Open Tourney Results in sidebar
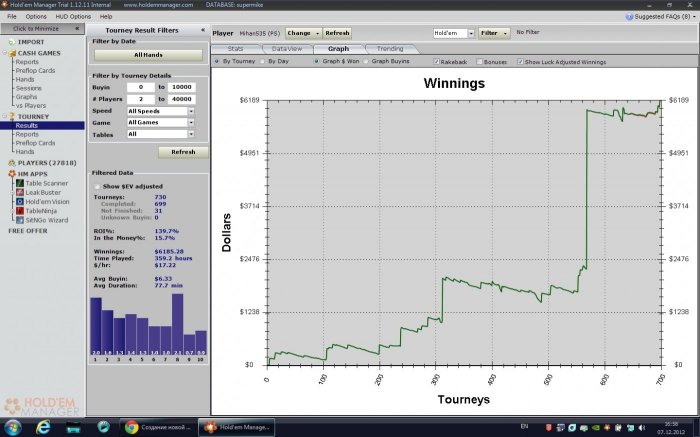Image resolution: width=700 pixels, height=437 pixels. click(x=42, y=125)
